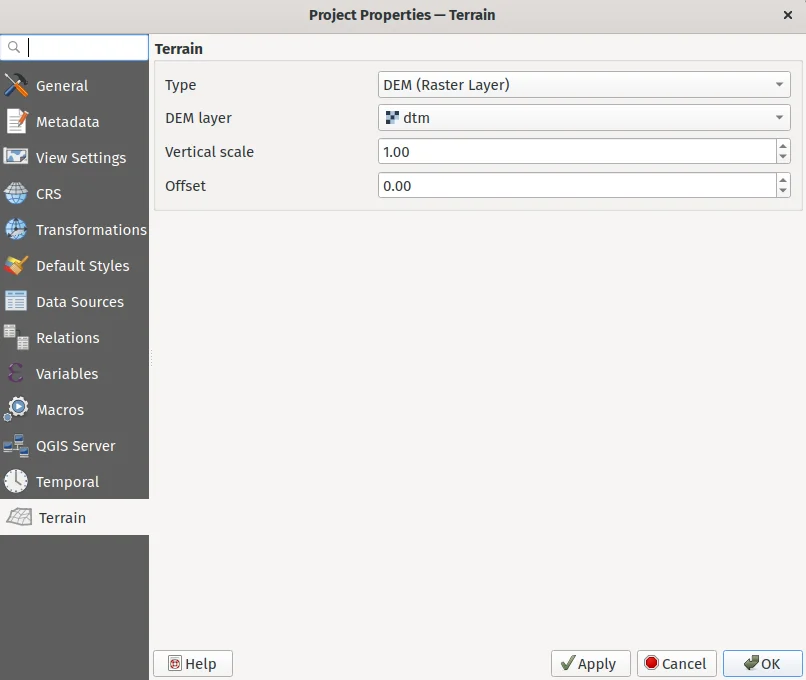The image size is (806, 680).
Task: Switch to View Settings tab
Action: 80,158
